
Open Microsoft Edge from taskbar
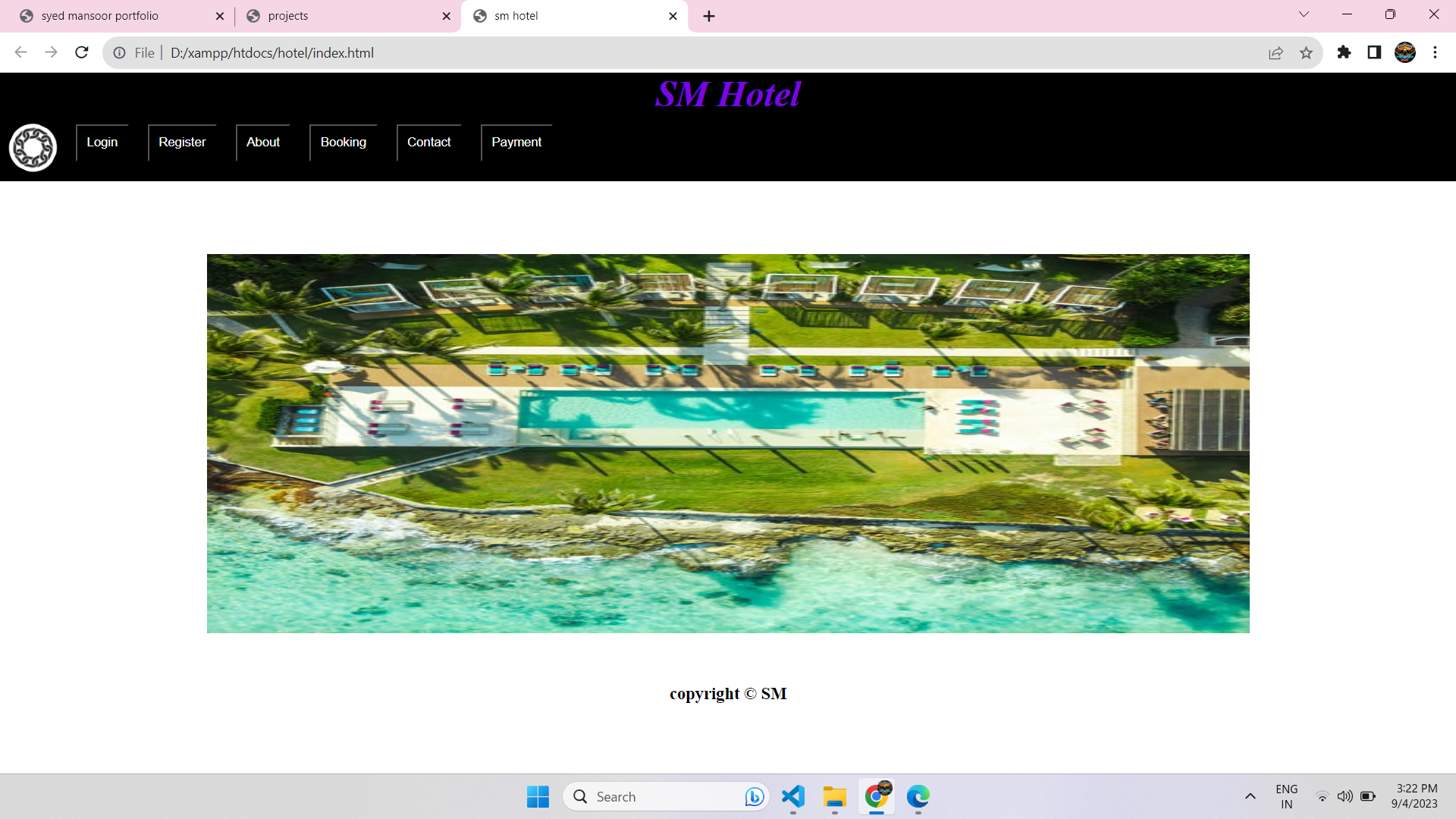[918, 796]
